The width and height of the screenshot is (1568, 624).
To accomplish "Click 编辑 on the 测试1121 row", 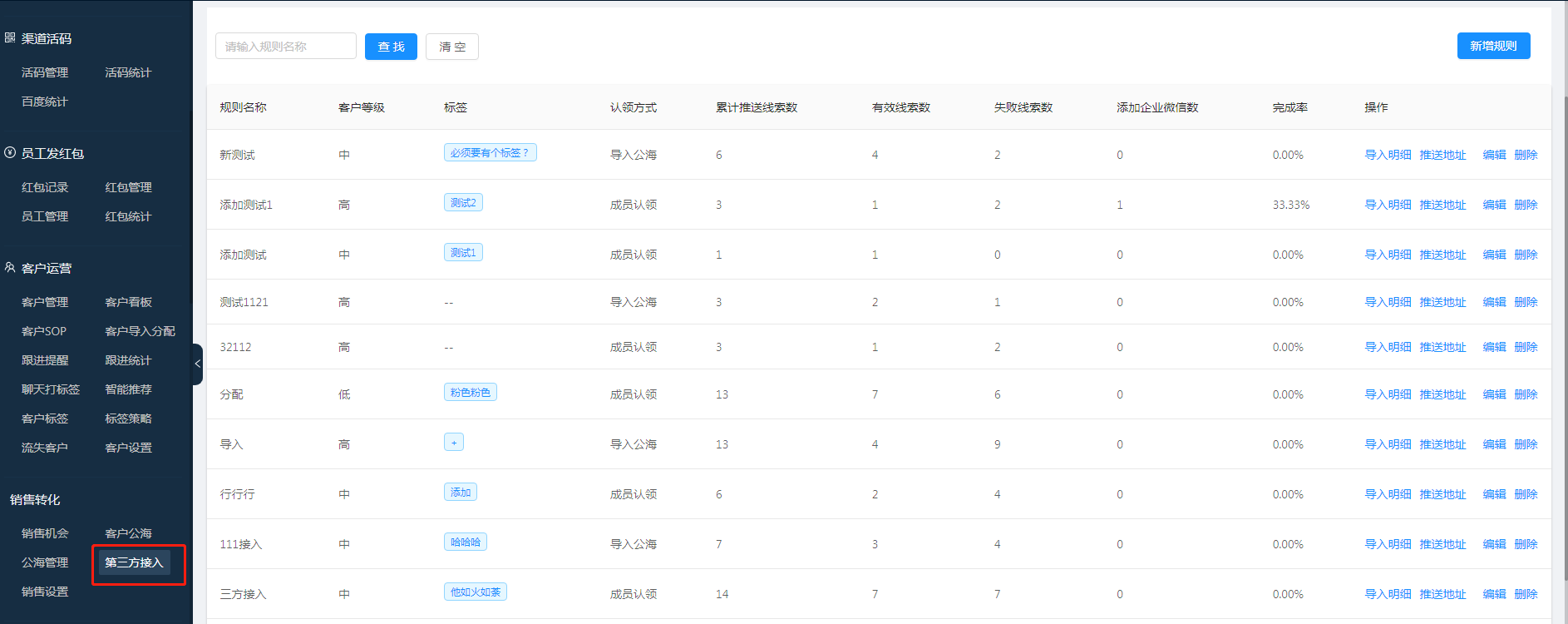I will 1494,302.
